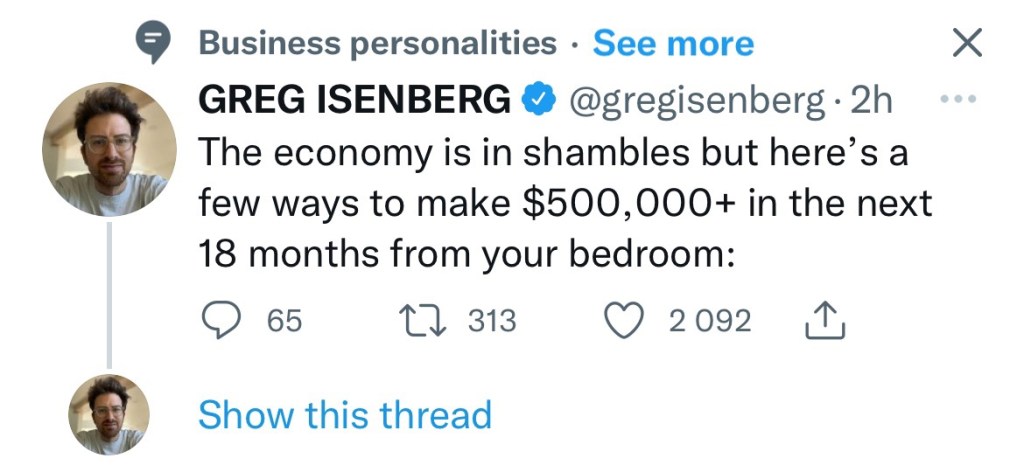Open the Business personalities topic label
This screenshot has height=472, width=1024.
(x=377, y=43)
